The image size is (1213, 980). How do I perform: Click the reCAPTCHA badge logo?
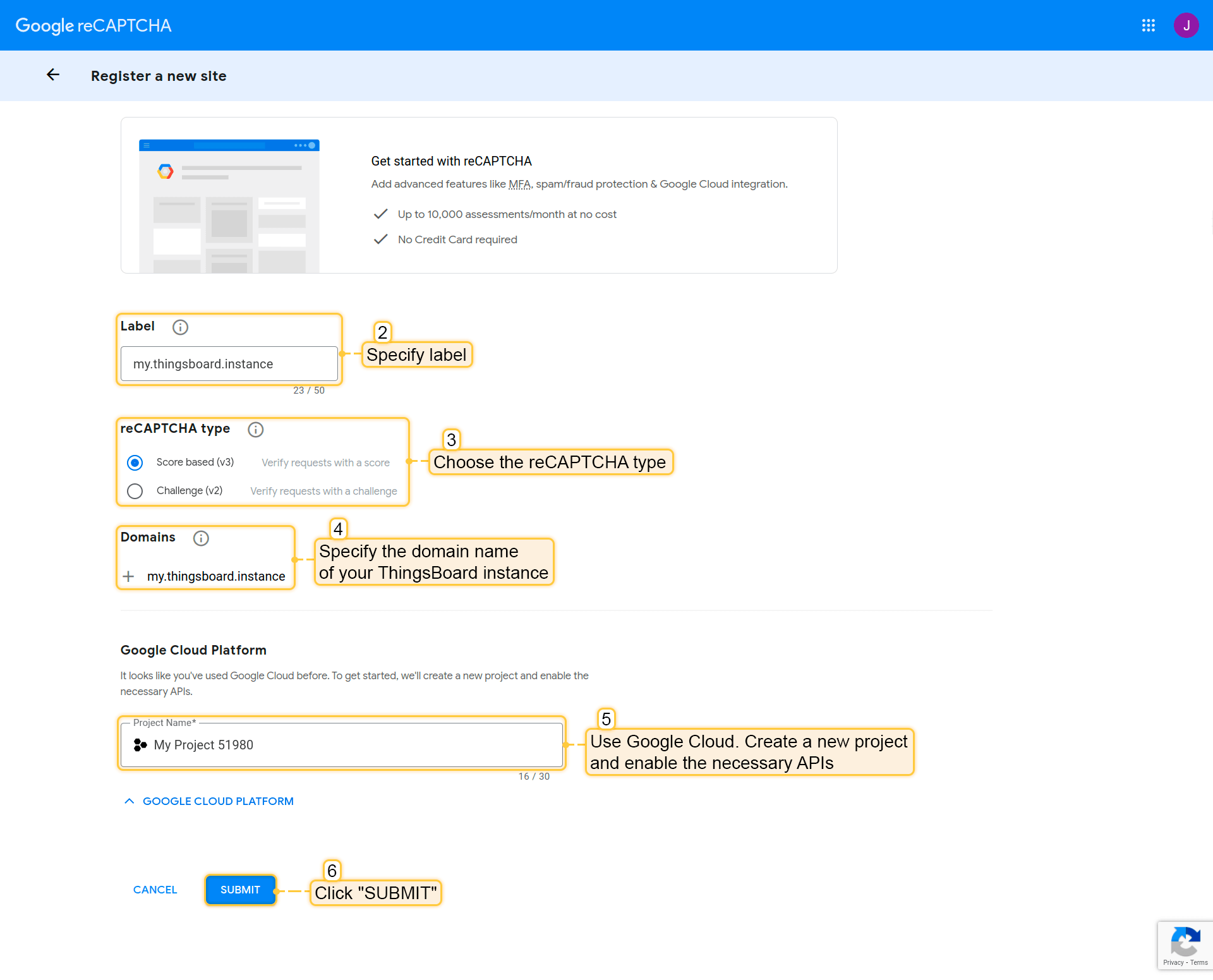point(1185,941)
